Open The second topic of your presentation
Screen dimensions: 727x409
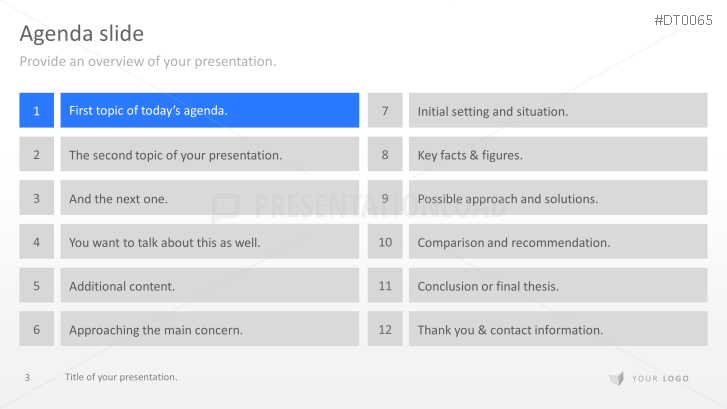point(209,155)
